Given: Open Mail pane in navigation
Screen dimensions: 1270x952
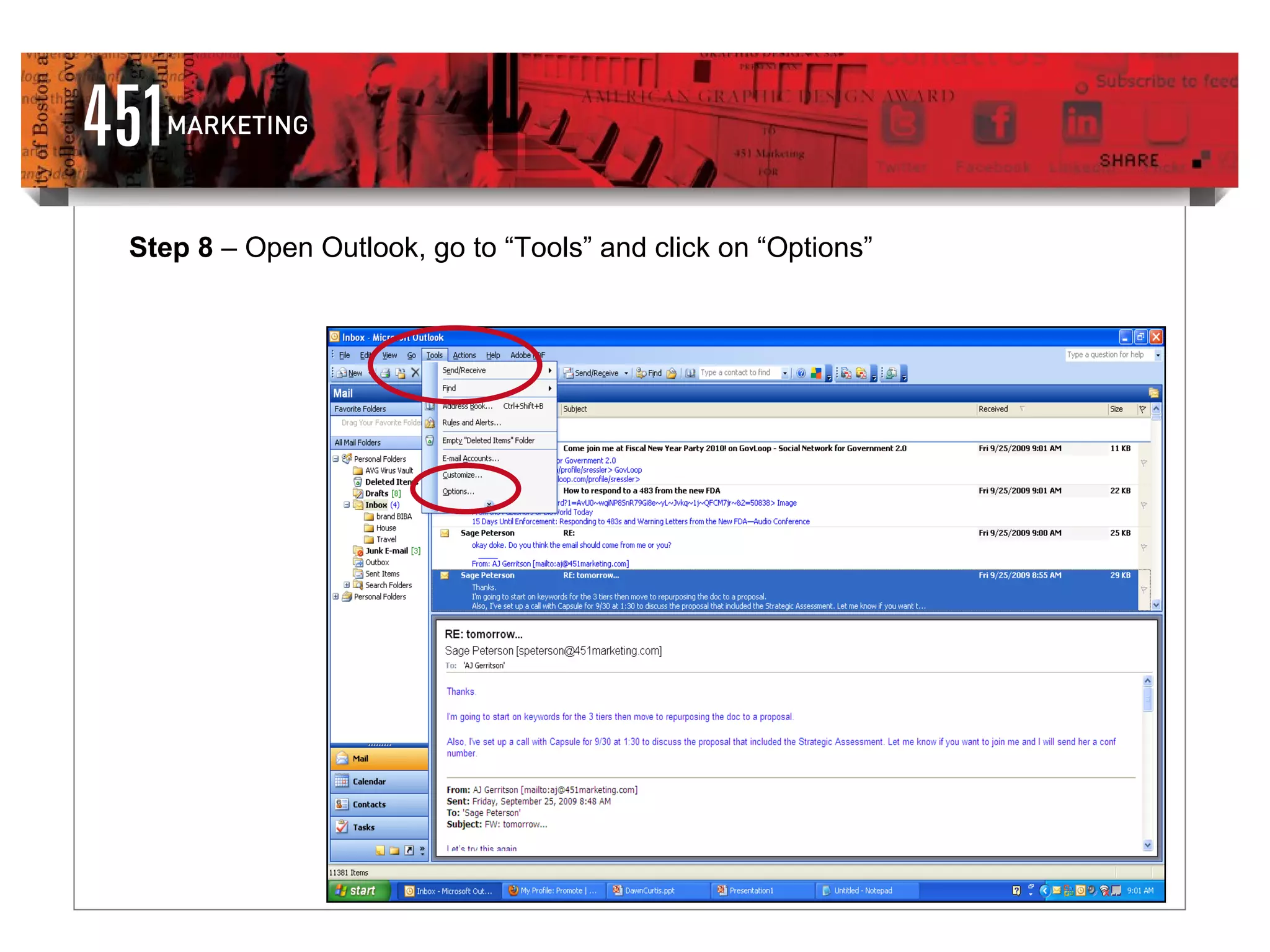Looking at the screenshot, I should [x=380, y=759].
